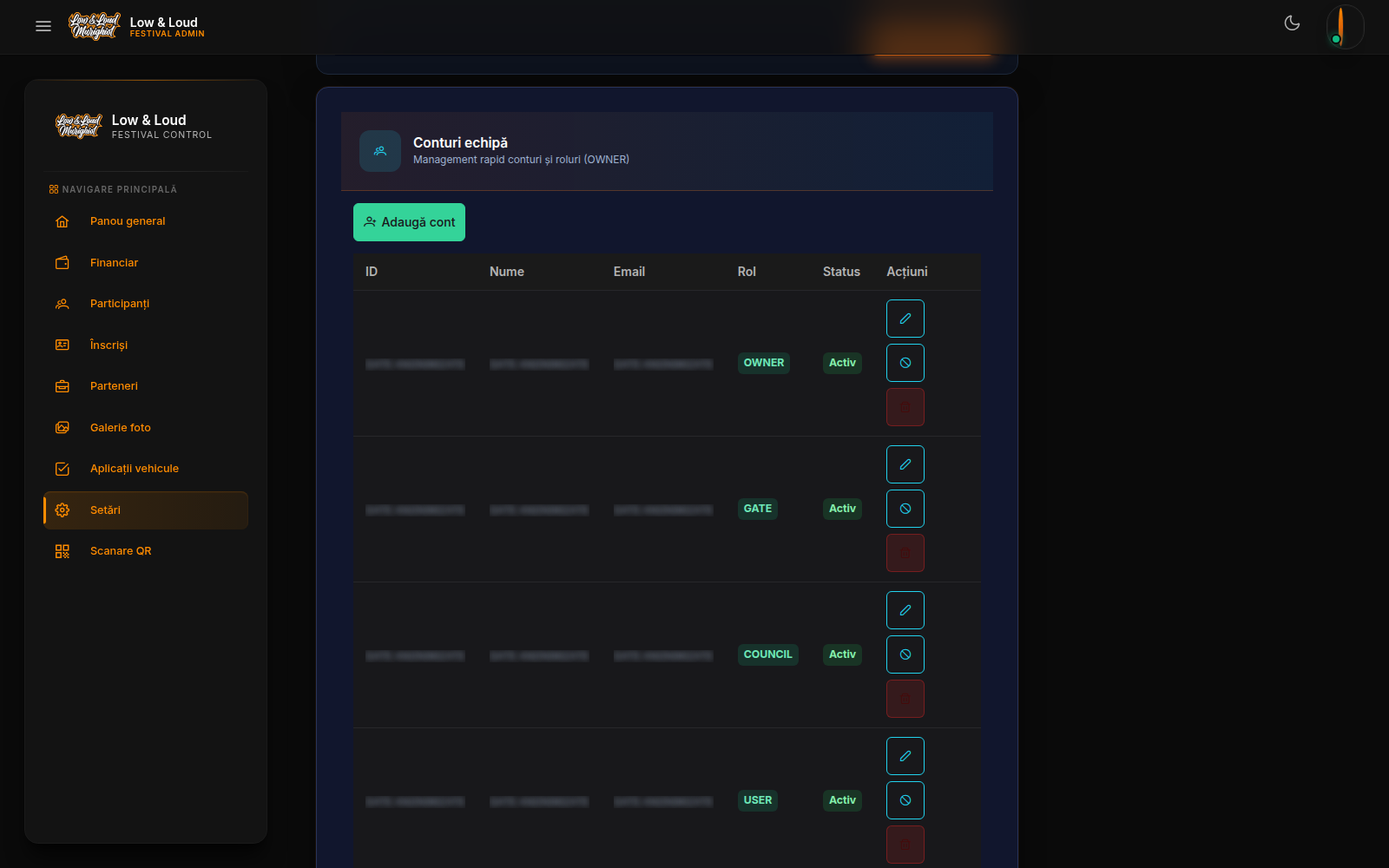The height and width of the screenshot is (868, 1389).
Task: Delete the COUNCIL account with the red button
Action: [x=905, y=699]
